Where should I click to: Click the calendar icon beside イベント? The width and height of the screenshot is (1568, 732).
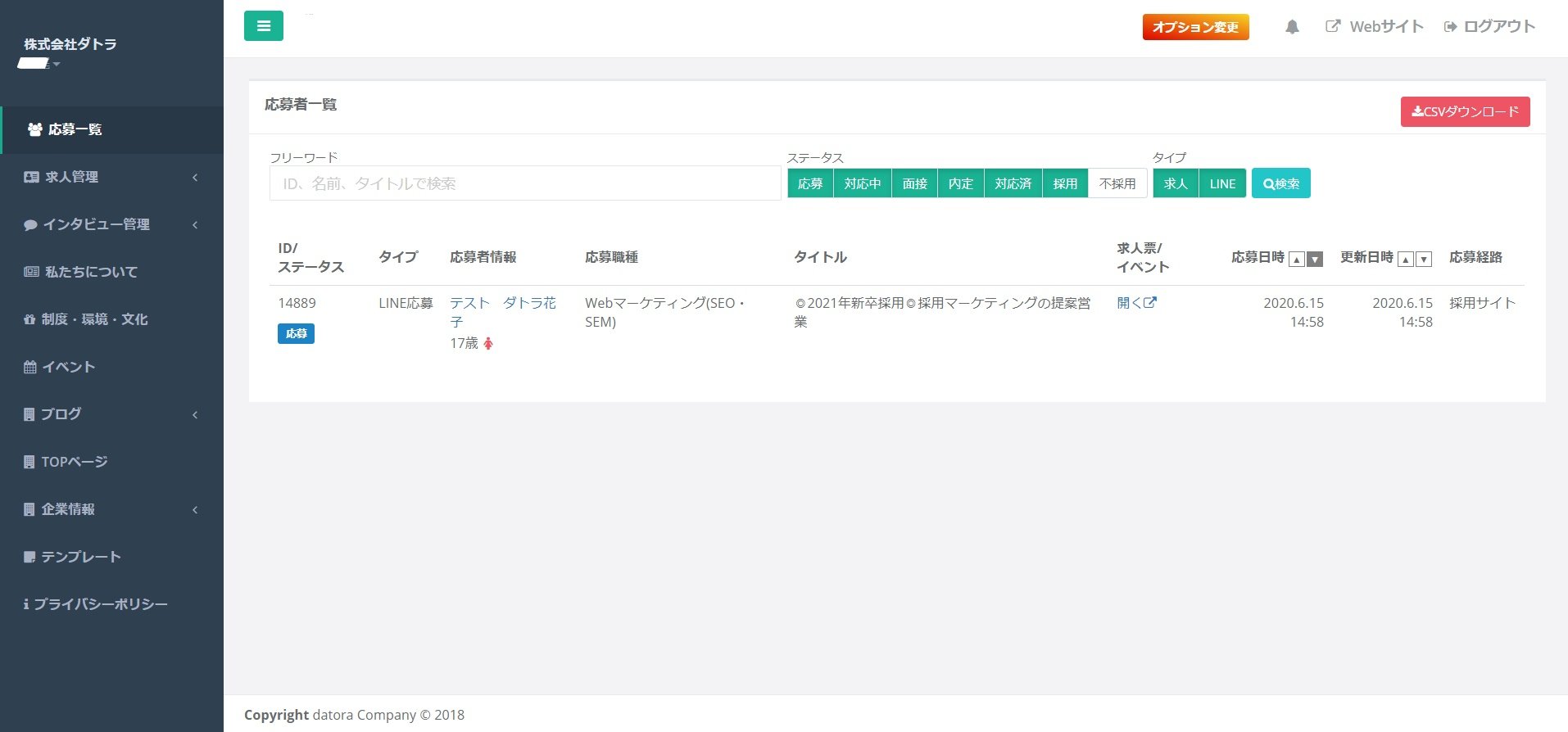tap(29, 367)
